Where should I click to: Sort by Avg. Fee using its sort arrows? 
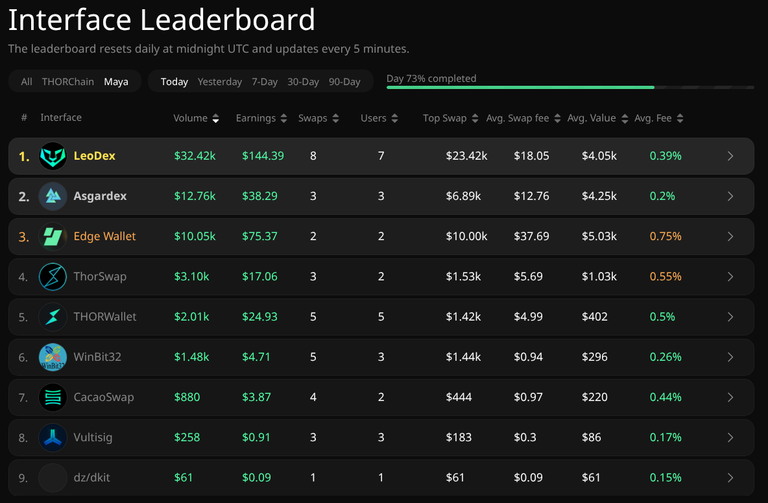click(680, 119)
